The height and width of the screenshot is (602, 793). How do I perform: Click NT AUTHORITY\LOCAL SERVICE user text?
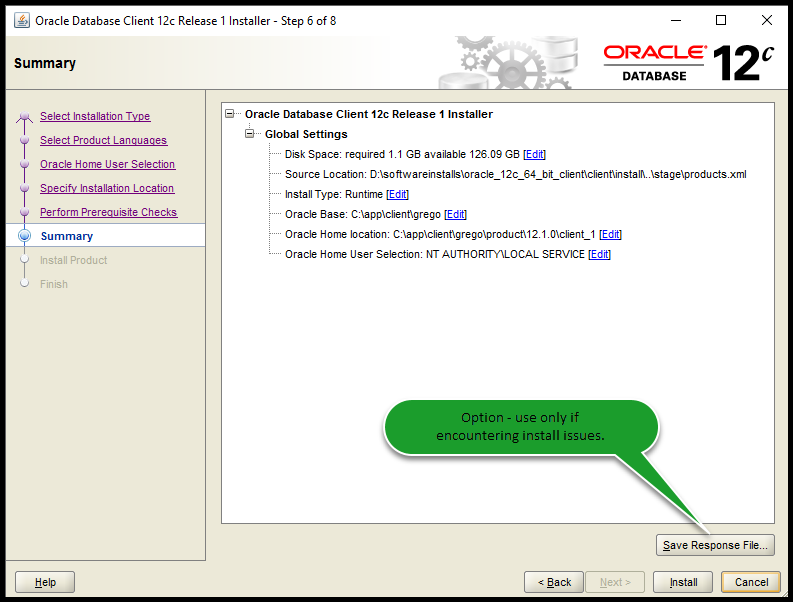505,254
